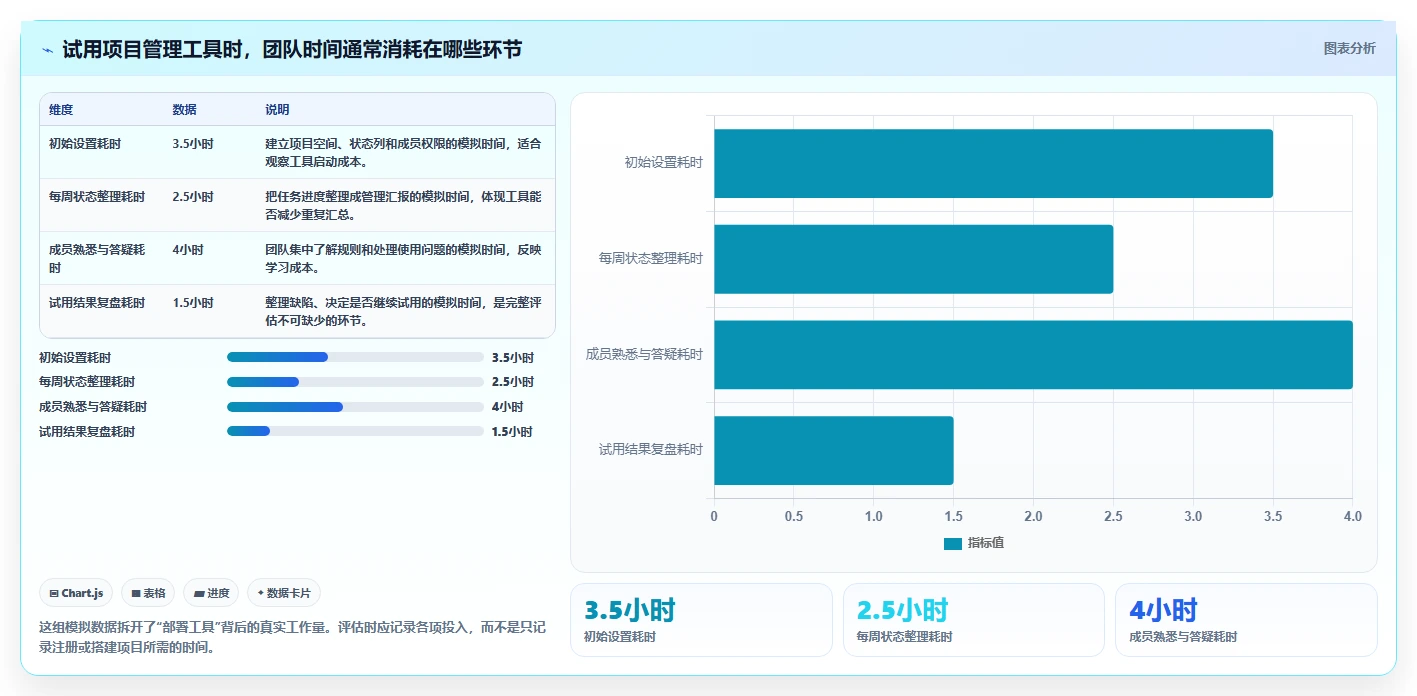
Task: Click the 指标值 legend color swatch
Action: click(953, 543)
